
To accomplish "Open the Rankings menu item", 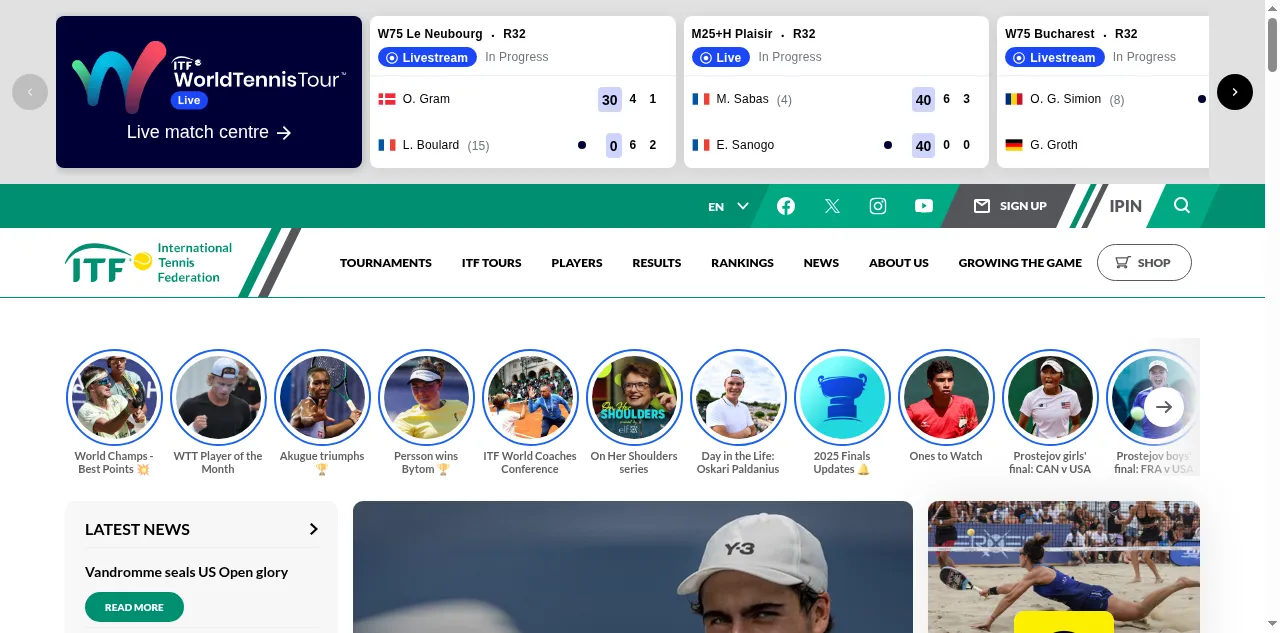I will tap(742, 263).
